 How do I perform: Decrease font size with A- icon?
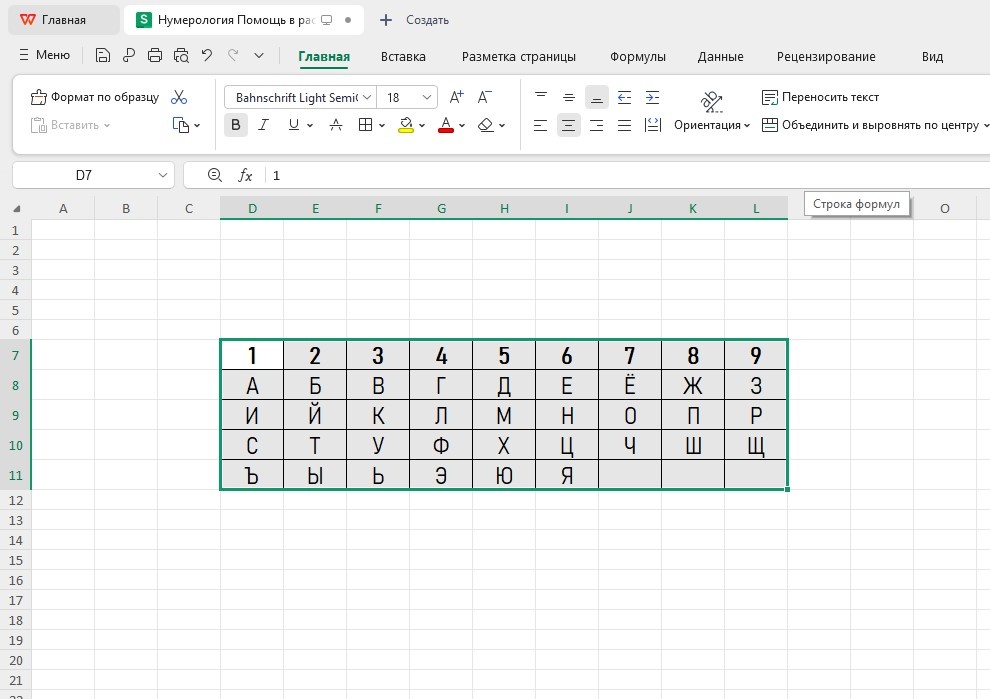(x=484, y=97)
